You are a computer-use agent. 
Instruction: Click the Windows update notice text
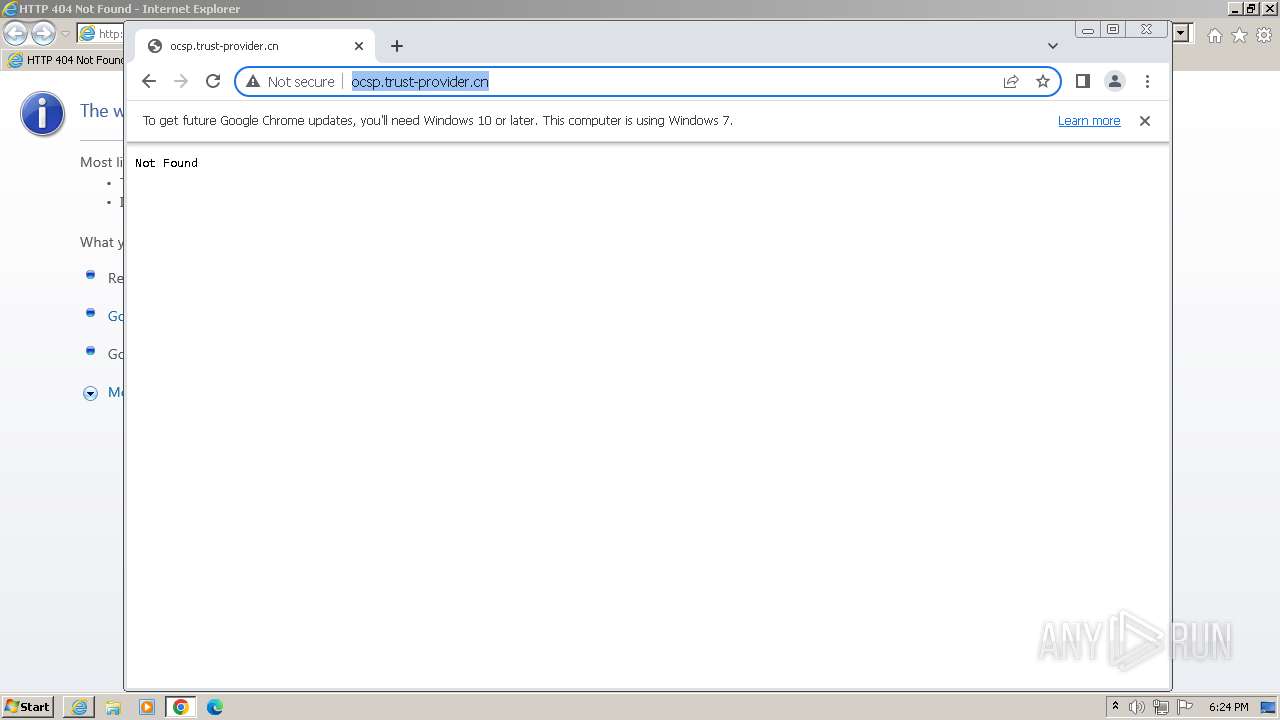(437, 121)
